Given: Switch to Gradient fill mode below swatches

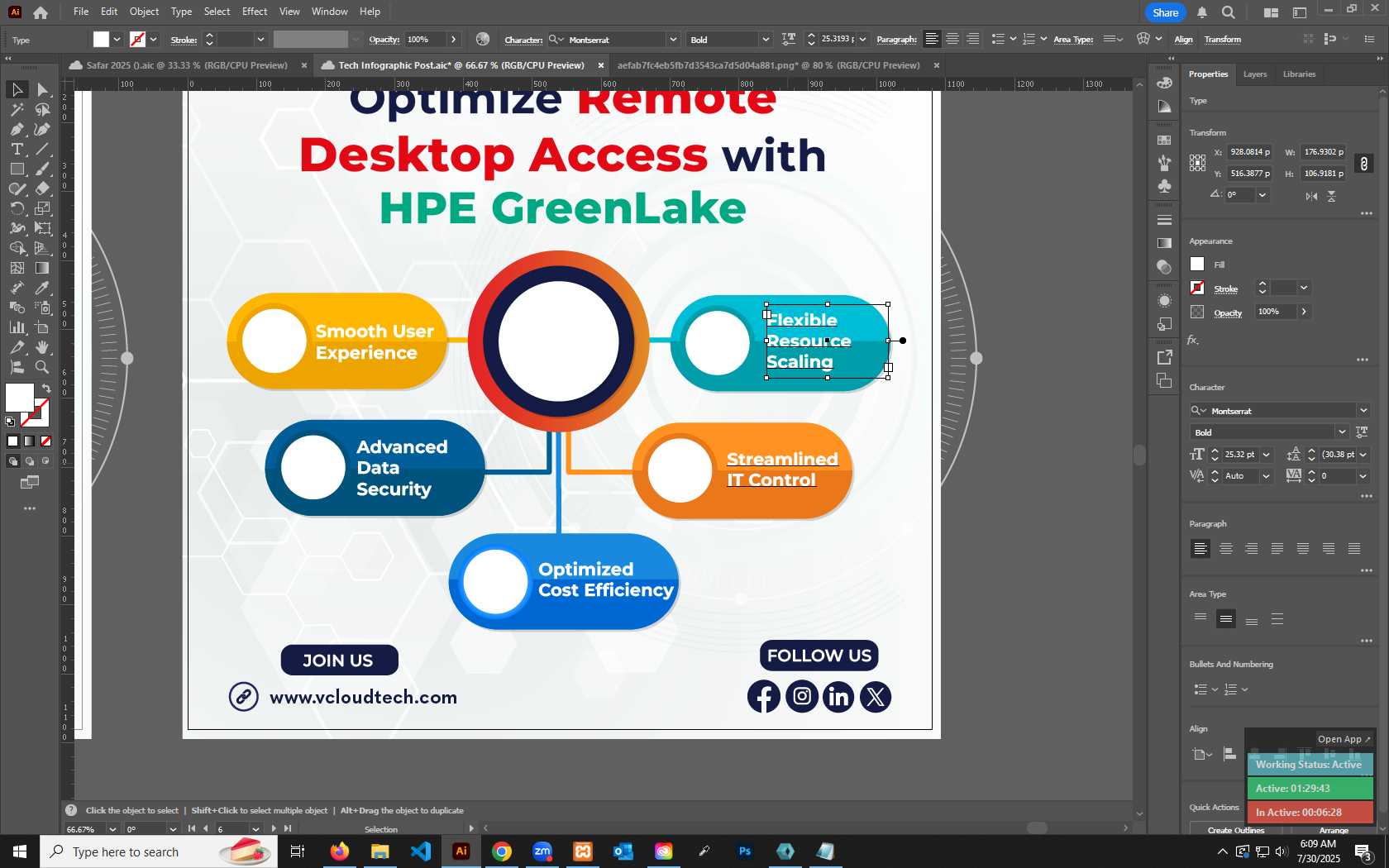Looking at the screenshot, I should 29,441.
